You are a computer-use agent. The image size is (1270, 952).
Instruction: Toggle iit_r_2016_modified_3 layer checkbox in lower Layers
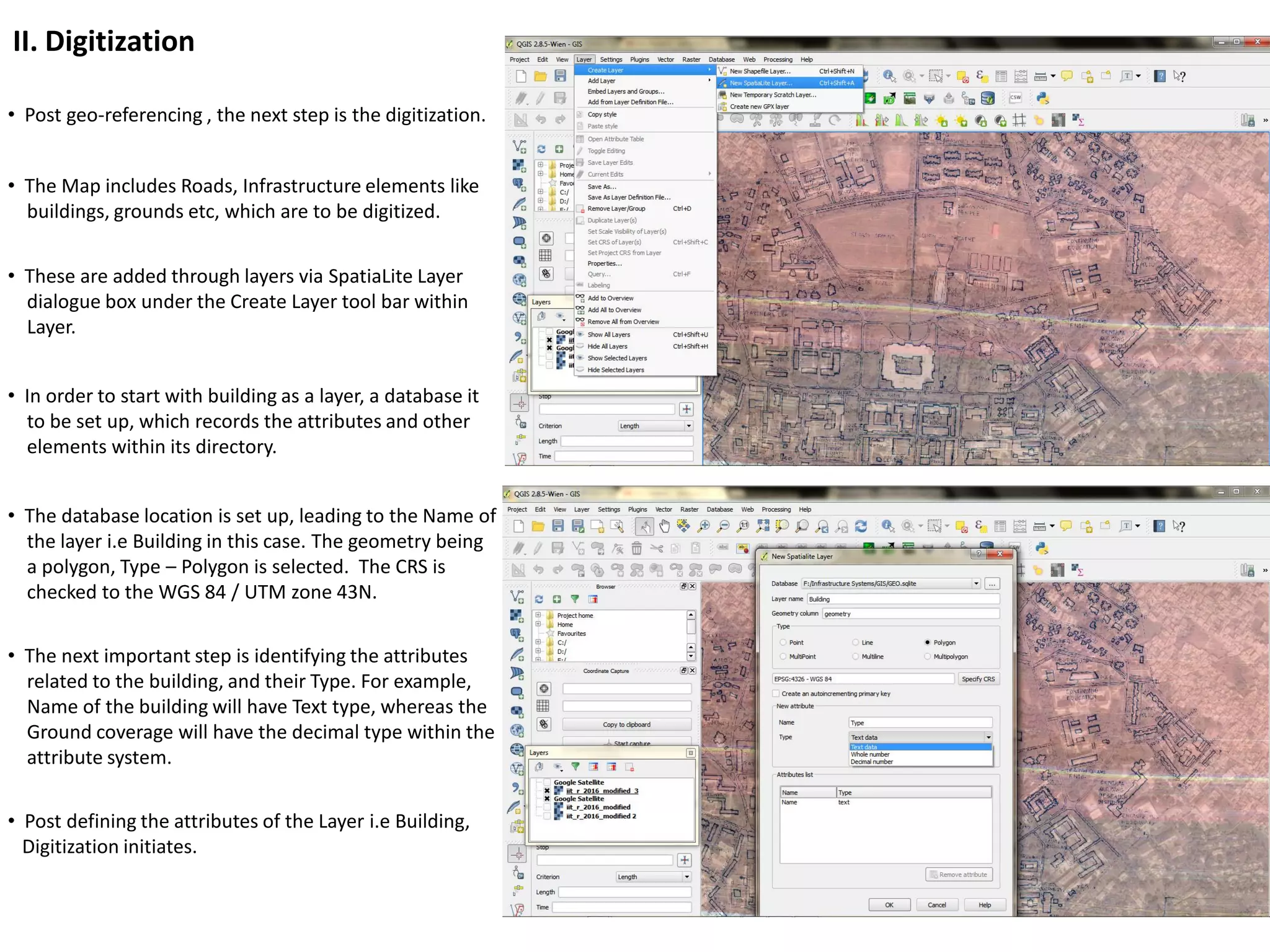[547, 791]
